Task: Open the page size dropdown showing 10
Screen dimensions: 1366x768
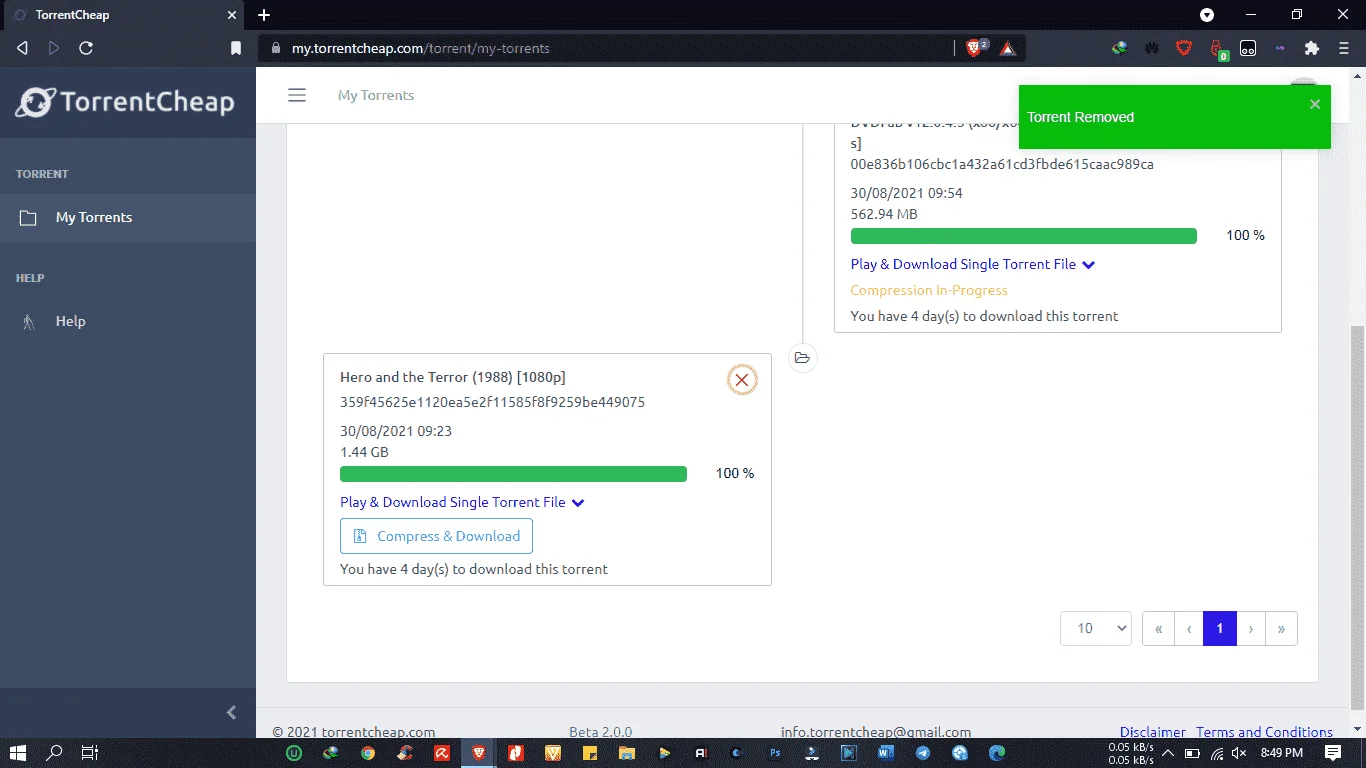Action: (1096, 628)
